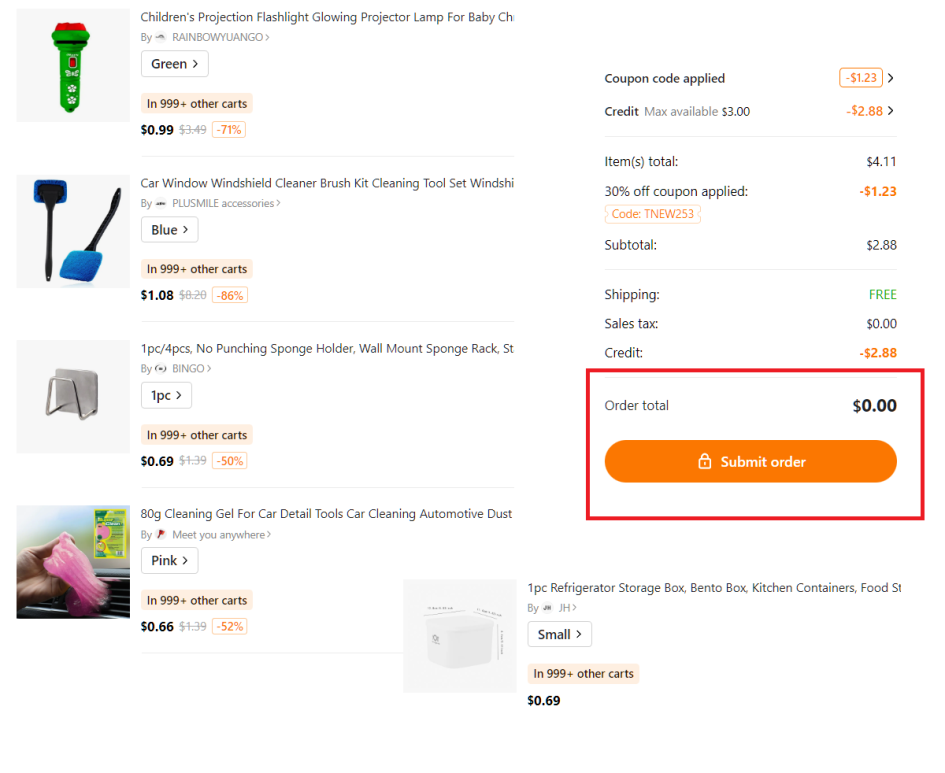Viewport: 945px width, 773px height.
Task: Open the Car Window Windshield Cleaner title
Action: pos(327,183)
